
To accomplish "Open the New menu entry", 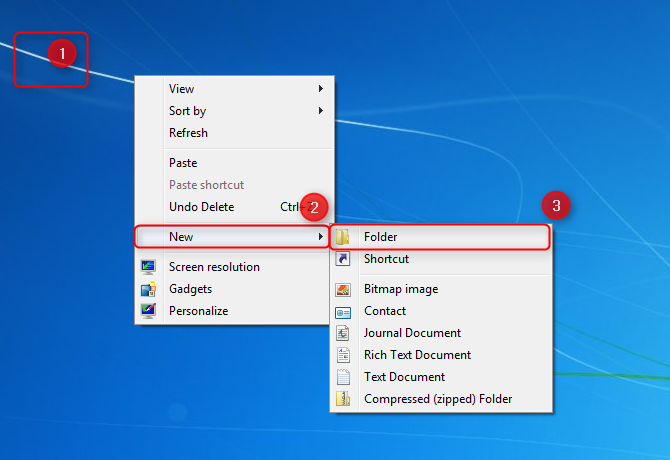I will point(232,237).
